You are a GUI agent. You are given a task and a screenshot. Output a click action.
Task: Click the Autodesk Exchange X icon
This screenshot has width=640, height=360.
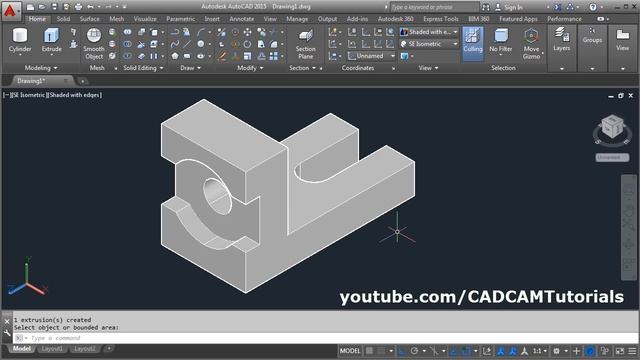558,7
